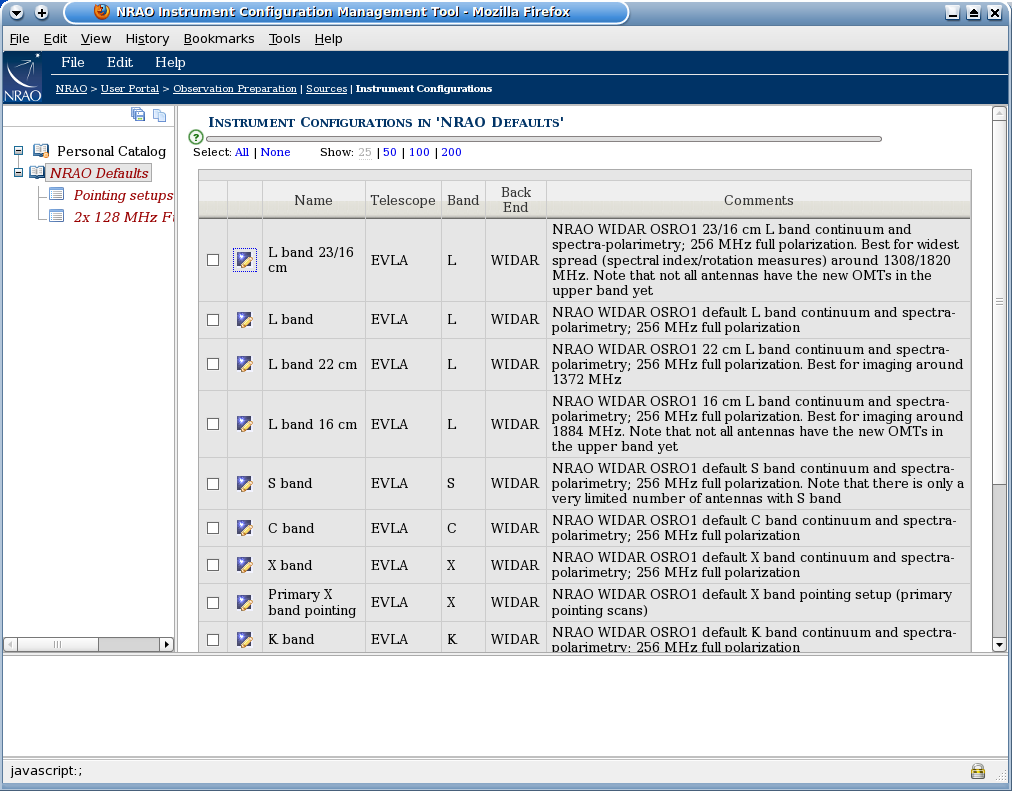Screen dimensions: 1012x791
Task: Check the checkbox for the L band row
Action: pyautogui.click(x=212, y=319)
